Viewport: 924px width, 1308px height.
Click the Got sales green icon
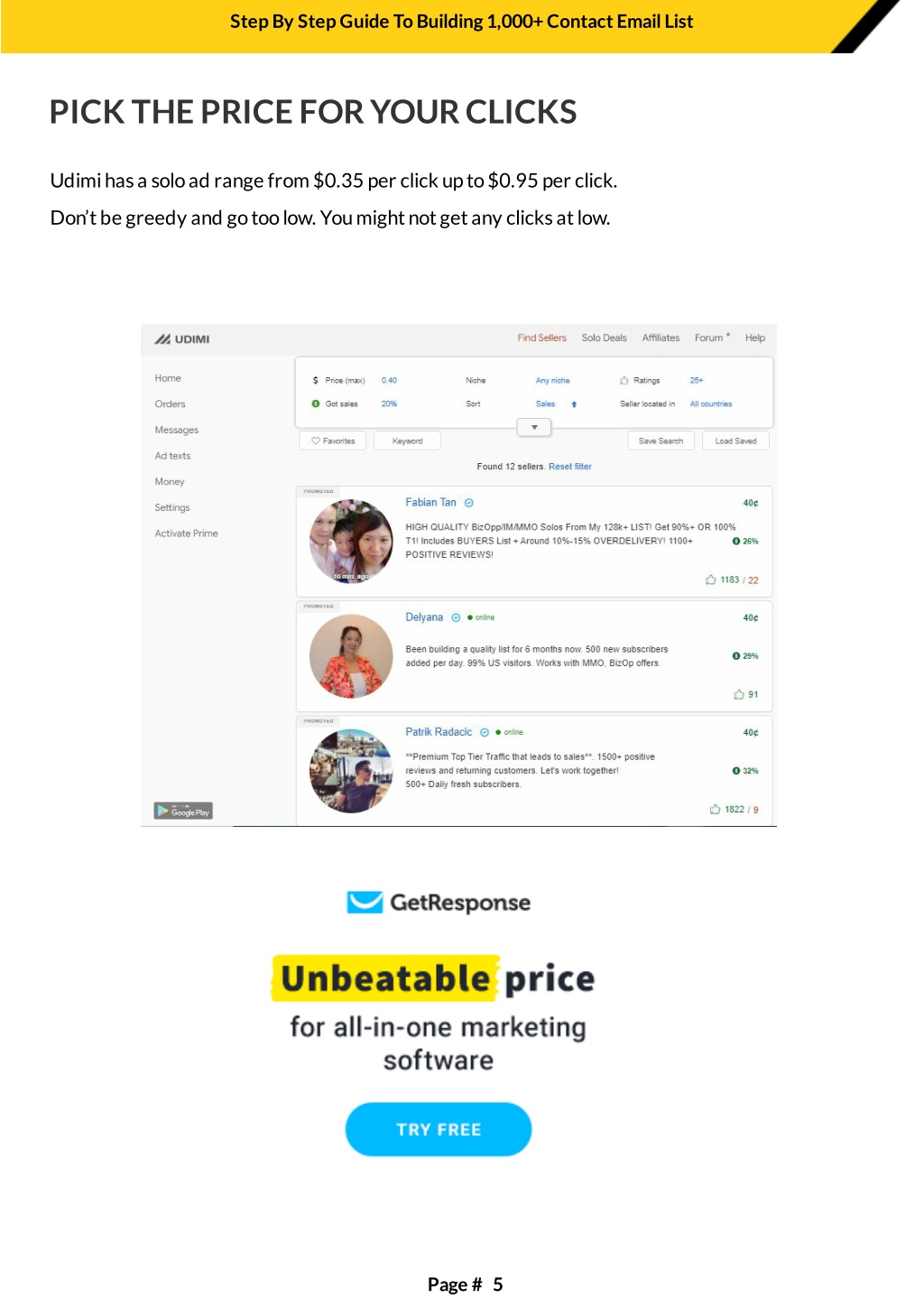coord(316,404)
